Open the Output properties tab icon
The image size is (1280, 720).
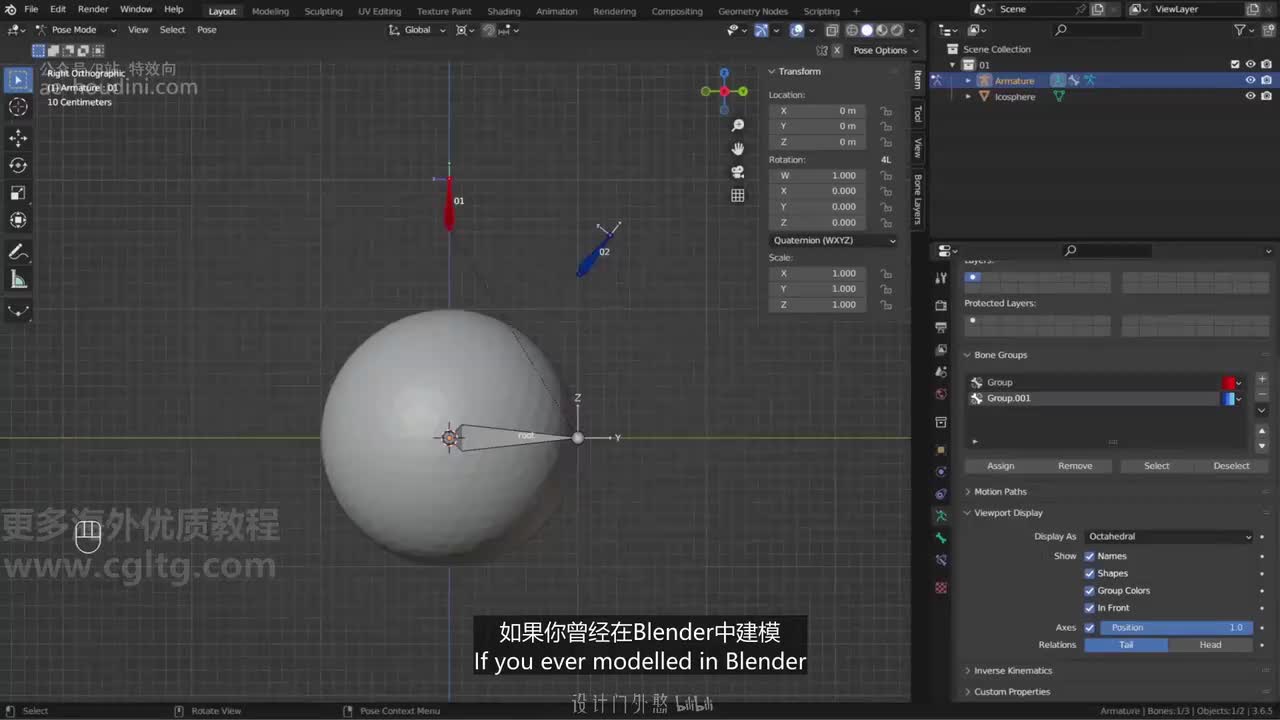[940, 327]
